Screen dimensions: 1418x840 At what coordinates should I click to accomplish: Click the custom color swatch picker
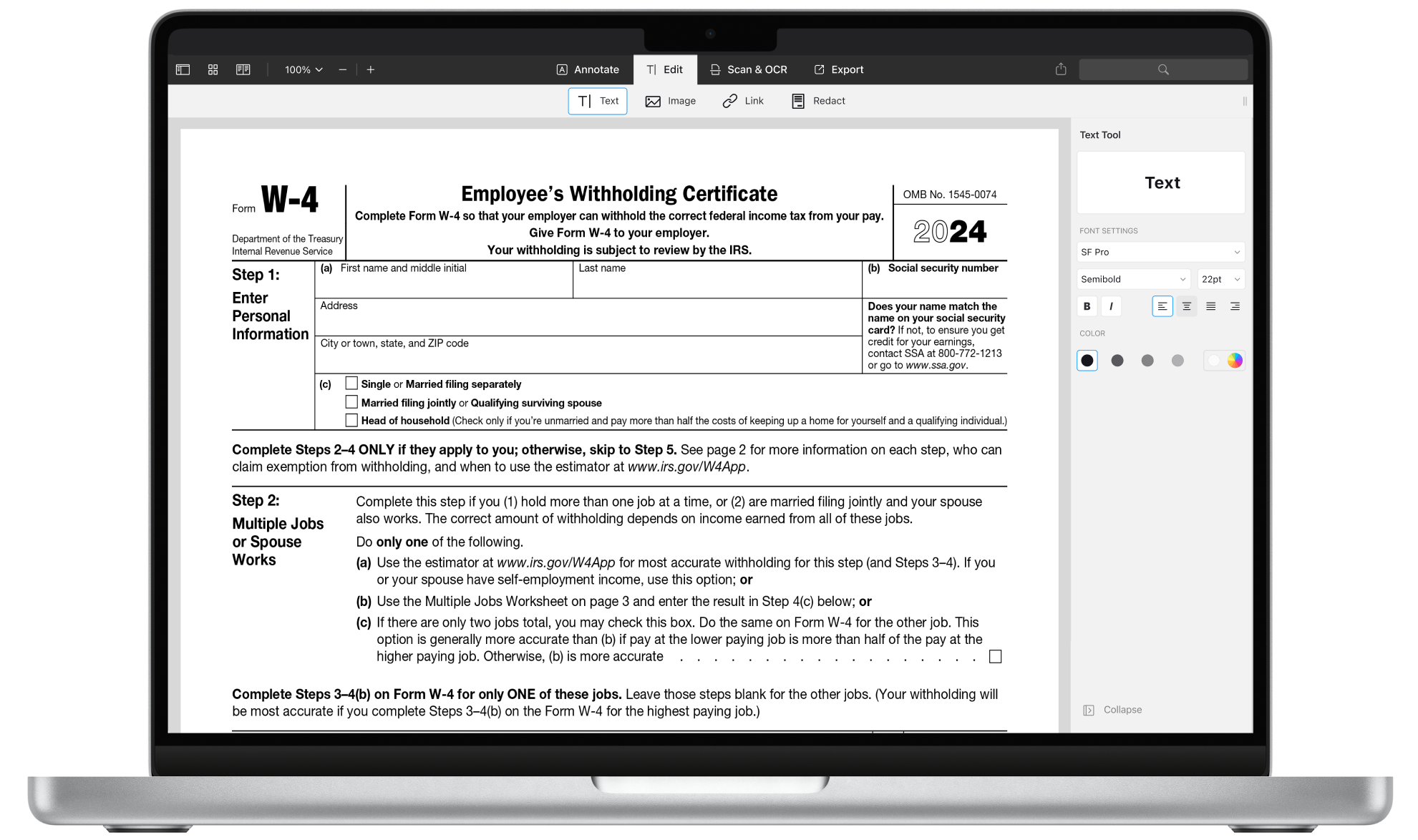1235,360
